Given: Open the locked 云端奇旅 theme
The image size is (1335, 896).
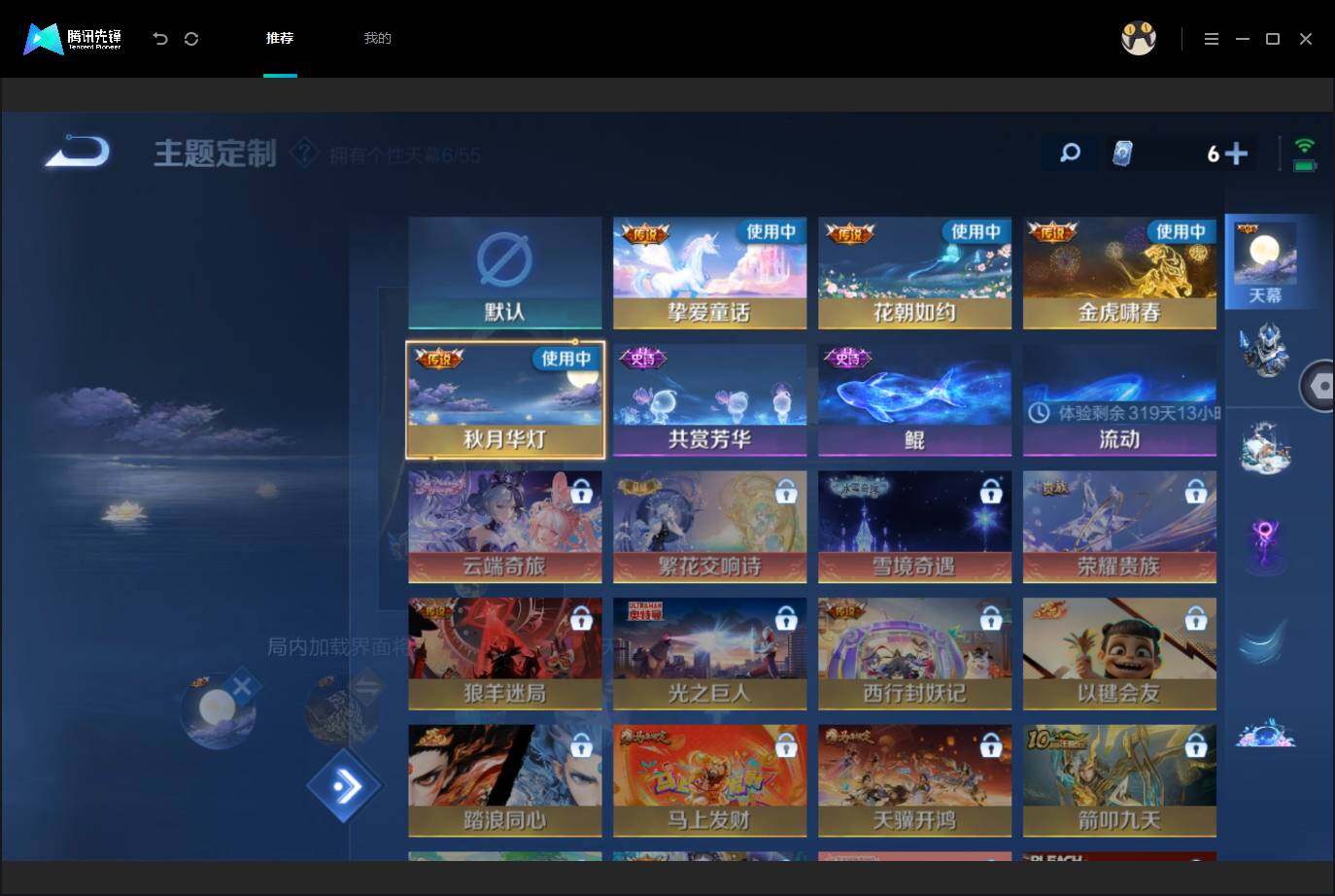Looking at the screenshot, I should point(505,527).
